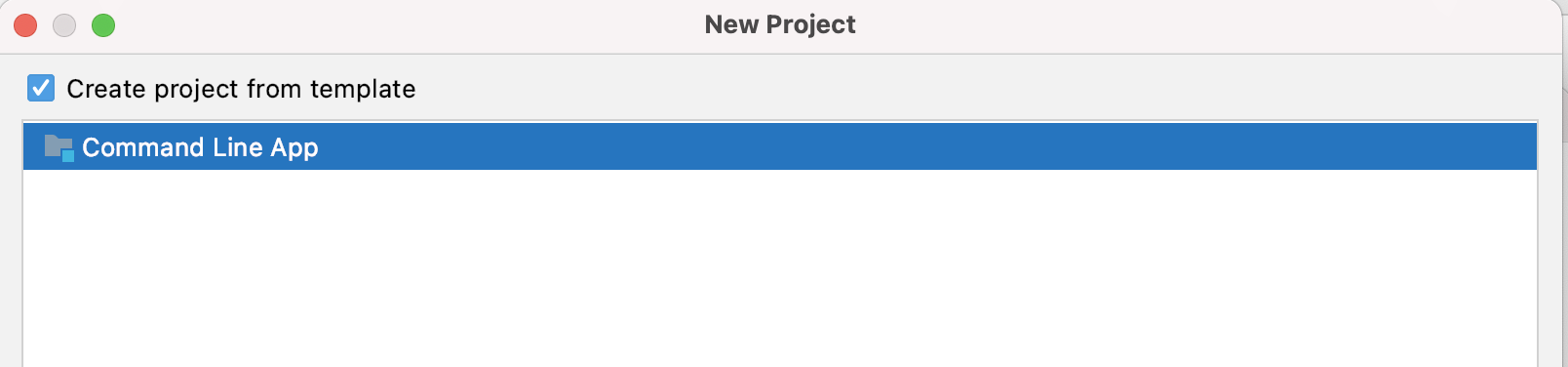This screenshot has width=1568, height=367.
Task: Click the blue checkmark next to Create project
Action: 41,88
